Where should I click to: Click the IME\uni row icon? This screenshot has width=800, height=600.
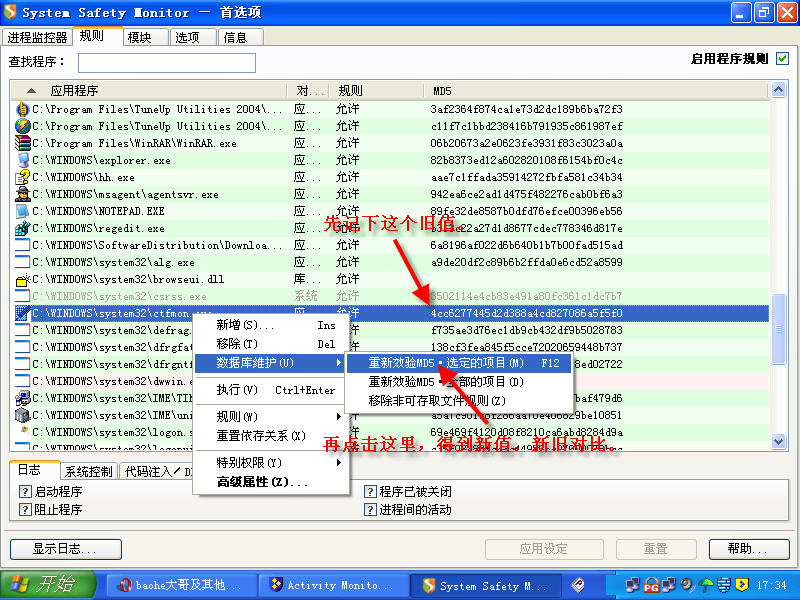coord(22,415)
